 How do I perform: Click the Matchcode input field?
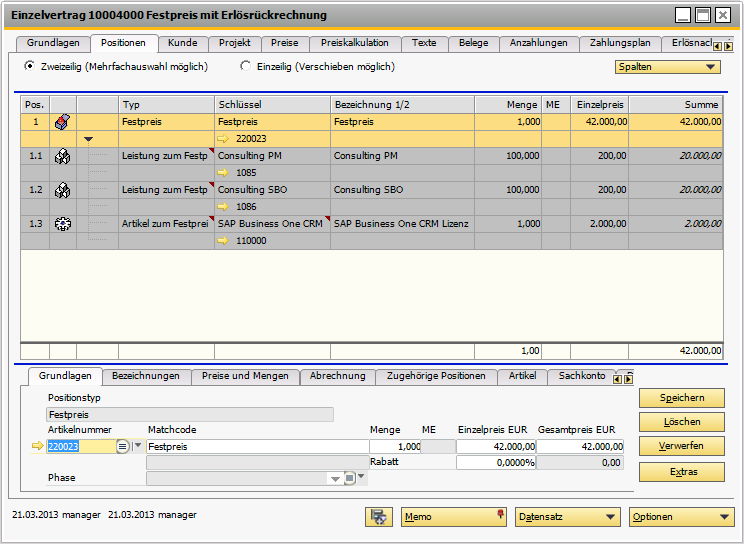coord(257,446)
